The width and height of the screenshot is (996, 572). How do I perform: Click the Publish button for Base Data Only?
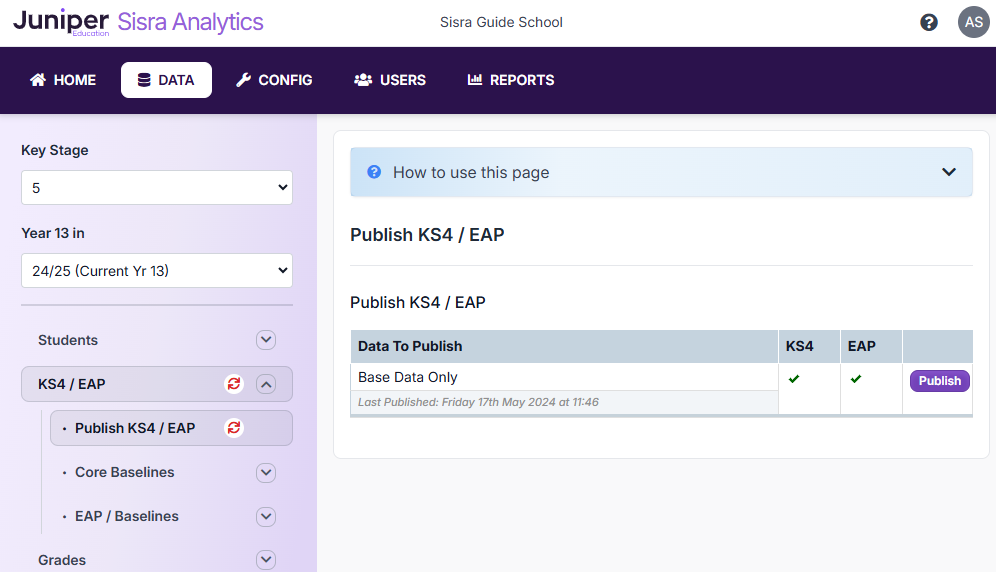939,381
